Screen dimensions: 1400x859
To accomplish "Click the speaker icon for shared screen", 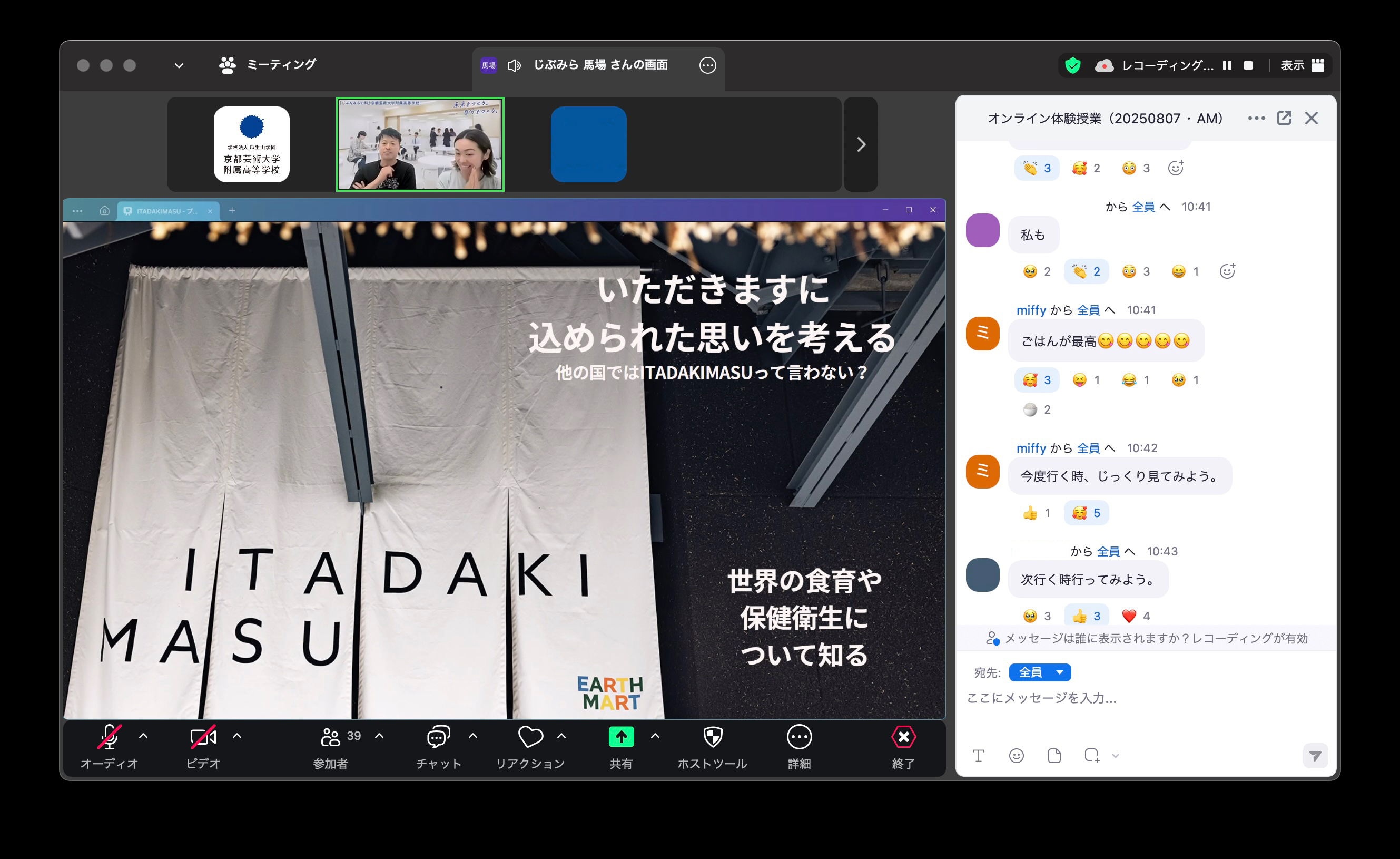I will coord(514,65).
